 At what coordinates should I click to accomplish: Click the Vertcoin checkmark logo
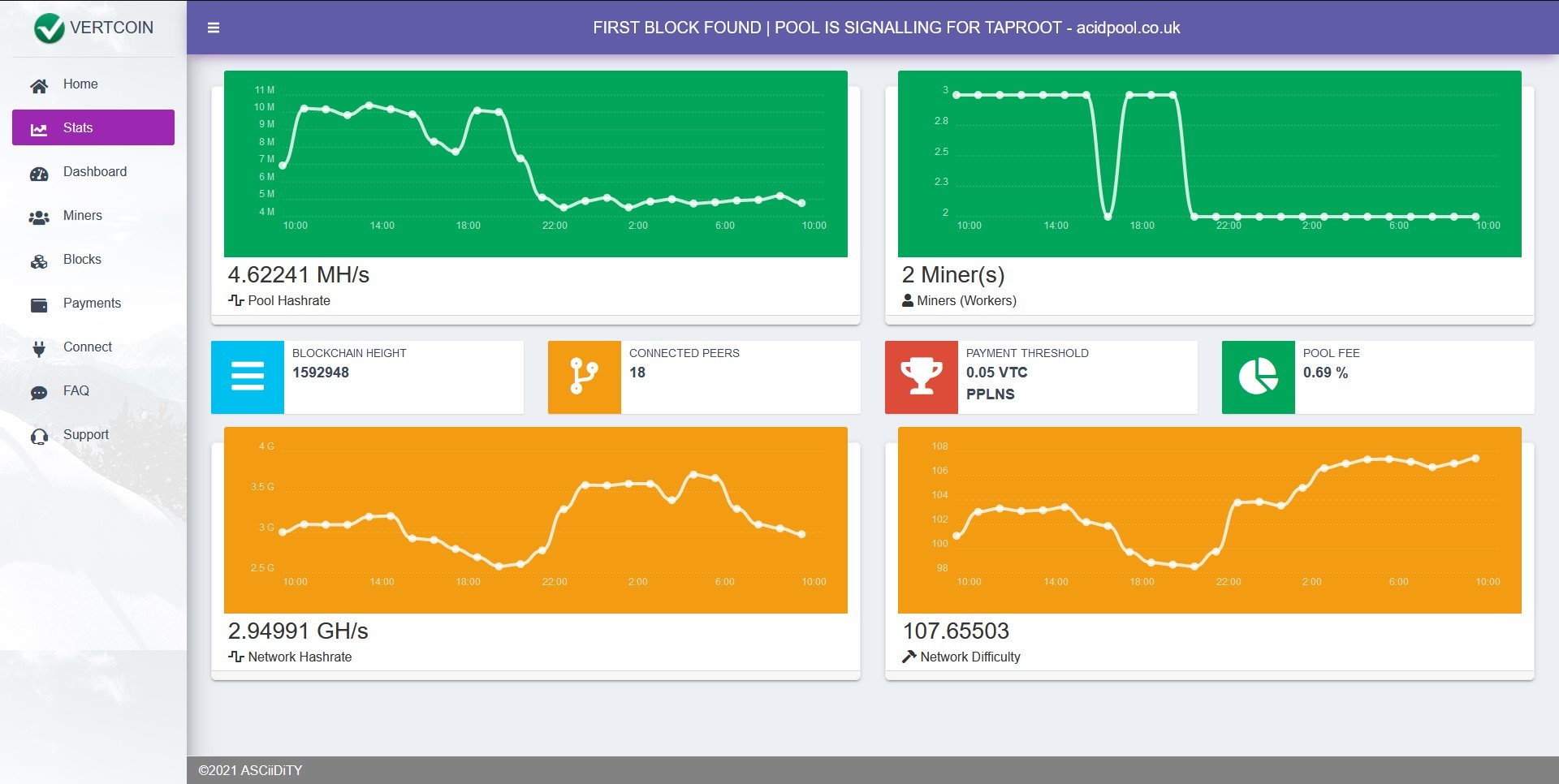(49, 28)
